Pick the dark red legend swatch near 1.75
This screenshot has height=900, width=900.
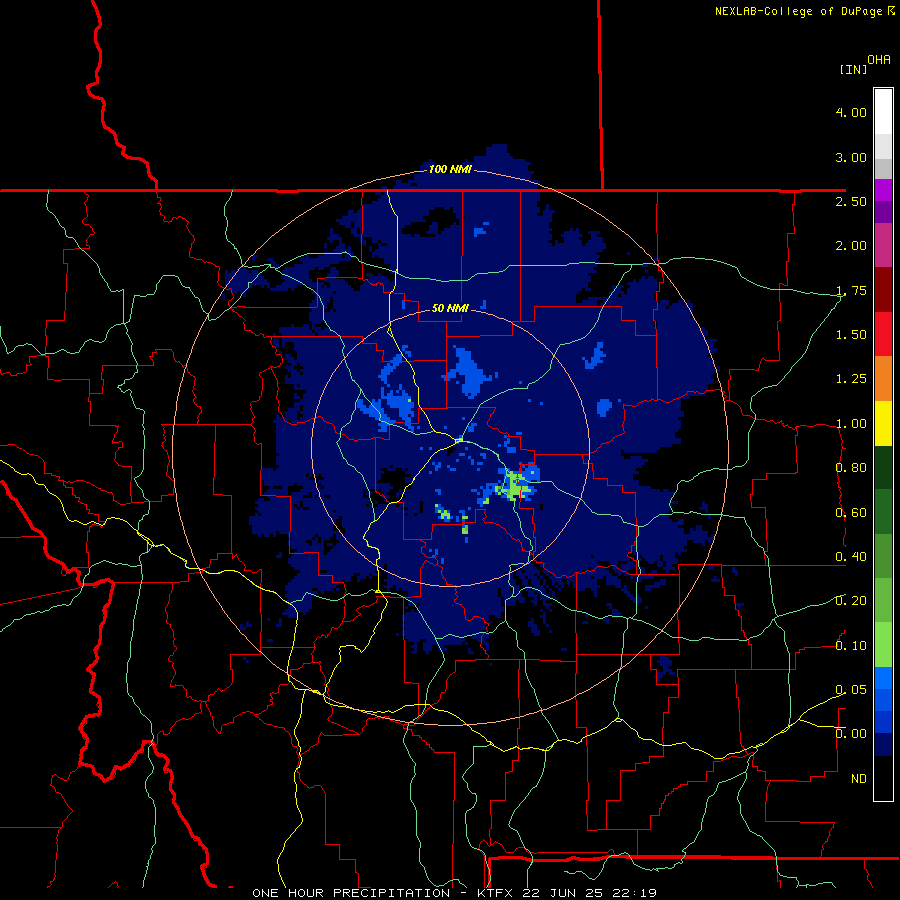883,290
